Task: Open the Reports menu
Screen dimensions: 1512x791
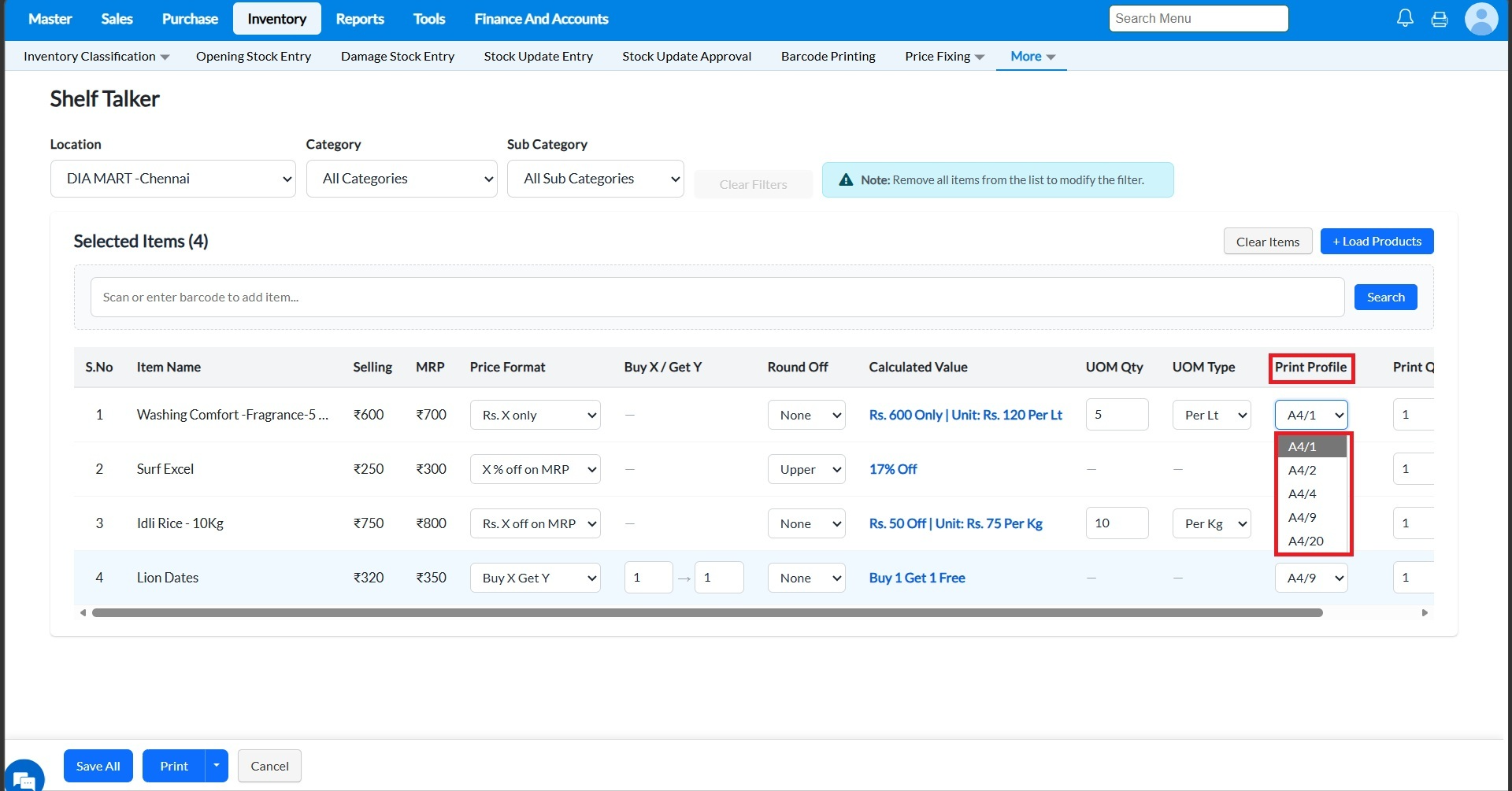Action: pos(360,19)
